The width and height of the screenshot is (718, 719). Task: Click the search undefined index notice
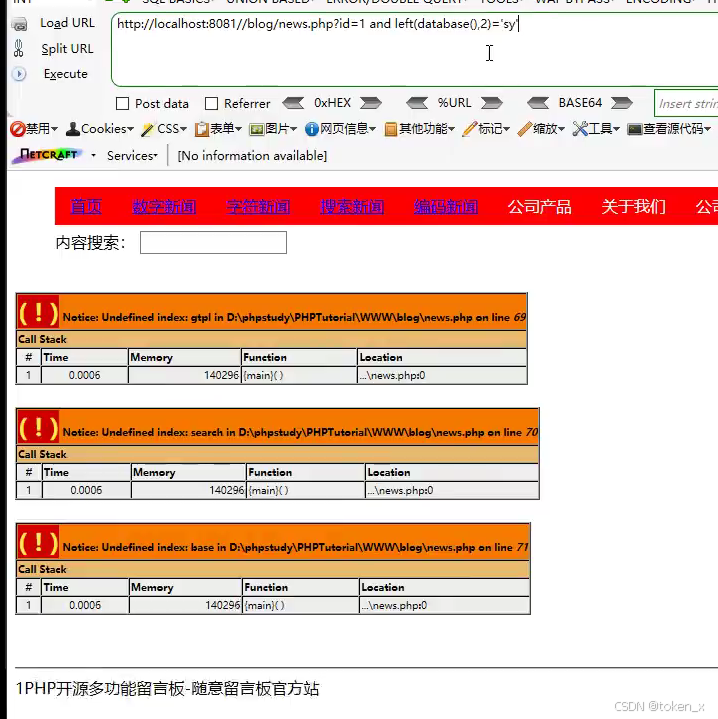point(300,432)
